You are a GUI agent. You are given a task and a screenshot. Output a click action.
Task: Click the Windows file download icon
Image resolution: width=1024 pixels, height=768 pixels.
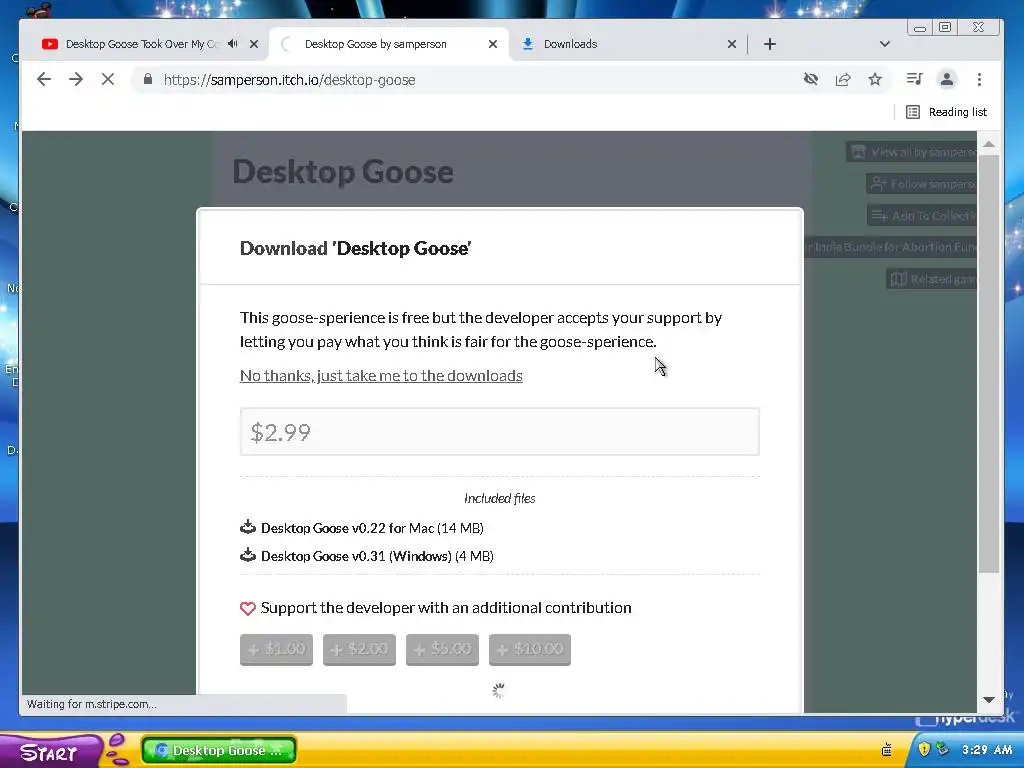[x=248, y=554]
